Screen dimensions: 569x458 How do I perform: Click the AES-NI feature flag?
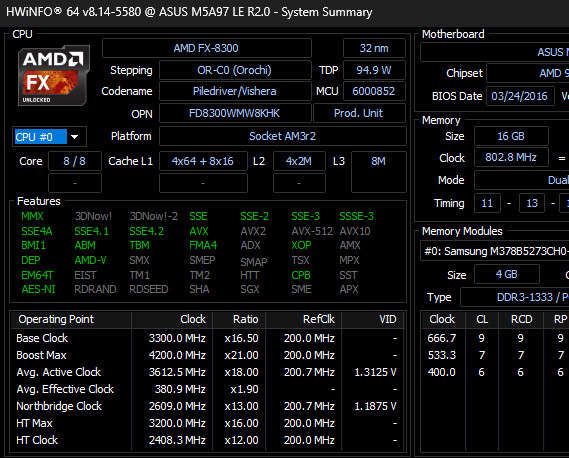[38, 289]
